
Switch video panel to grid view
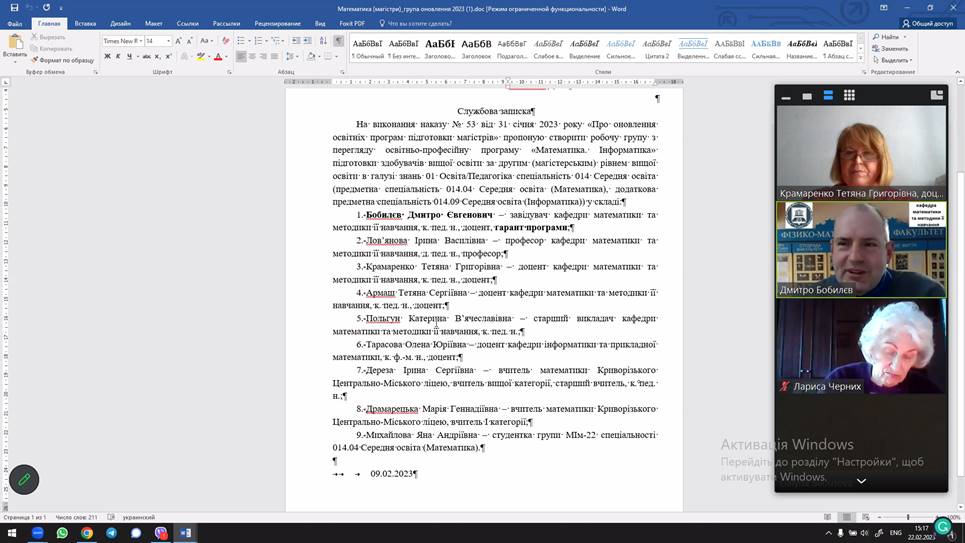pos(849,95)
